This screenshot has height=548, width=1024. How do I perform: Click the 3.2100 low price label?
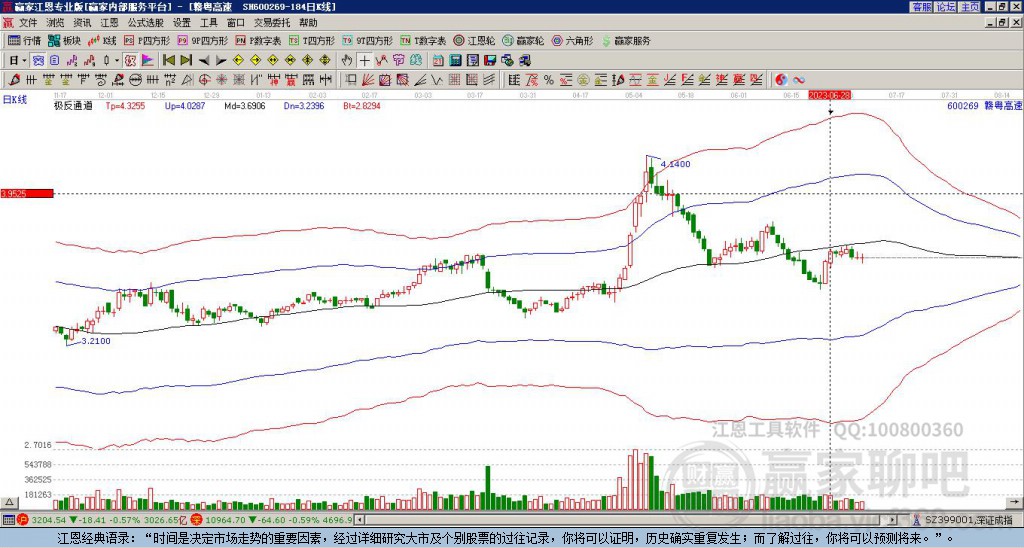(x=96, y=340)
